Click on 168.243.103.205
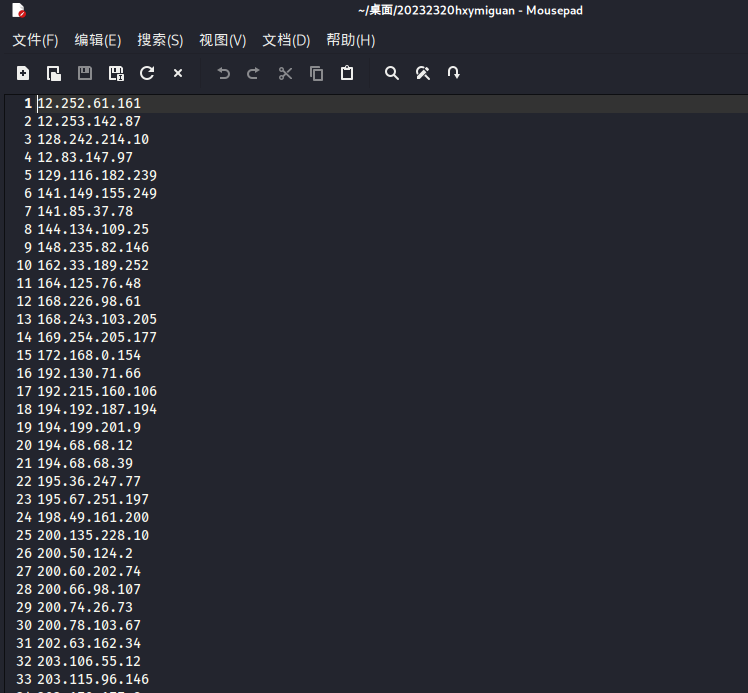This screenshot has height=693, width=748. point(97,320)
